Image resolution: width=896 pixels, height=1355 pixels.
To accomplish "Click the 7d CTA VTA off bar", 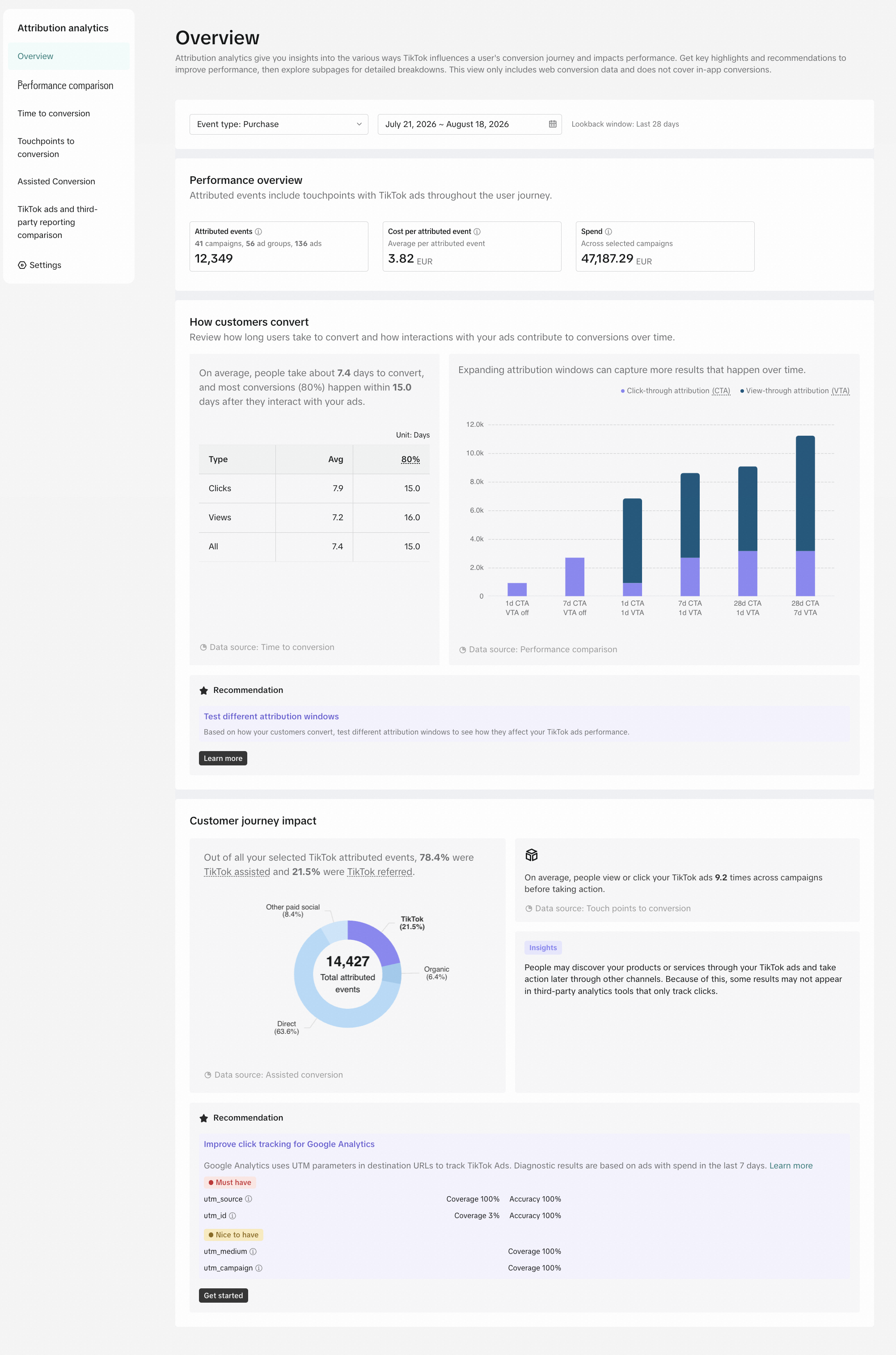I will [x=575, y=577].
